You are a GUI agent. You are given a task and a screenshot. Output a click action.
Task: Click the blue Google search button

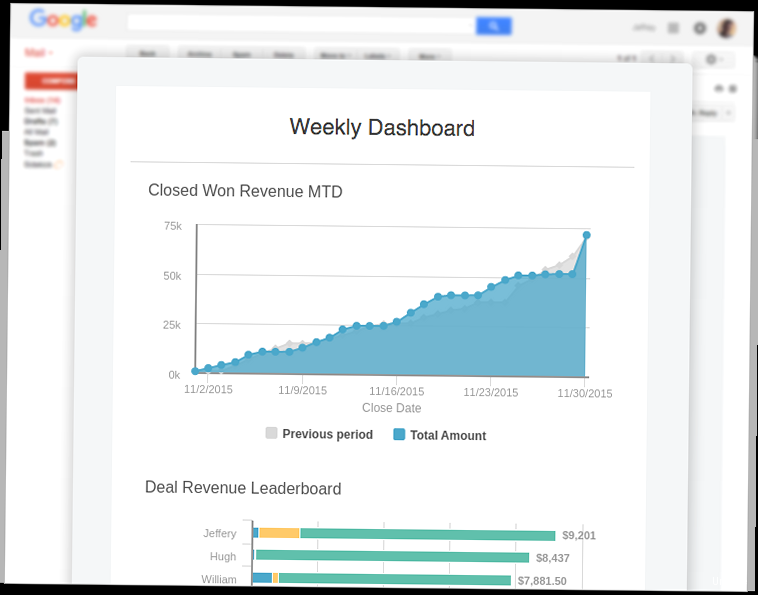coord(494,26)
